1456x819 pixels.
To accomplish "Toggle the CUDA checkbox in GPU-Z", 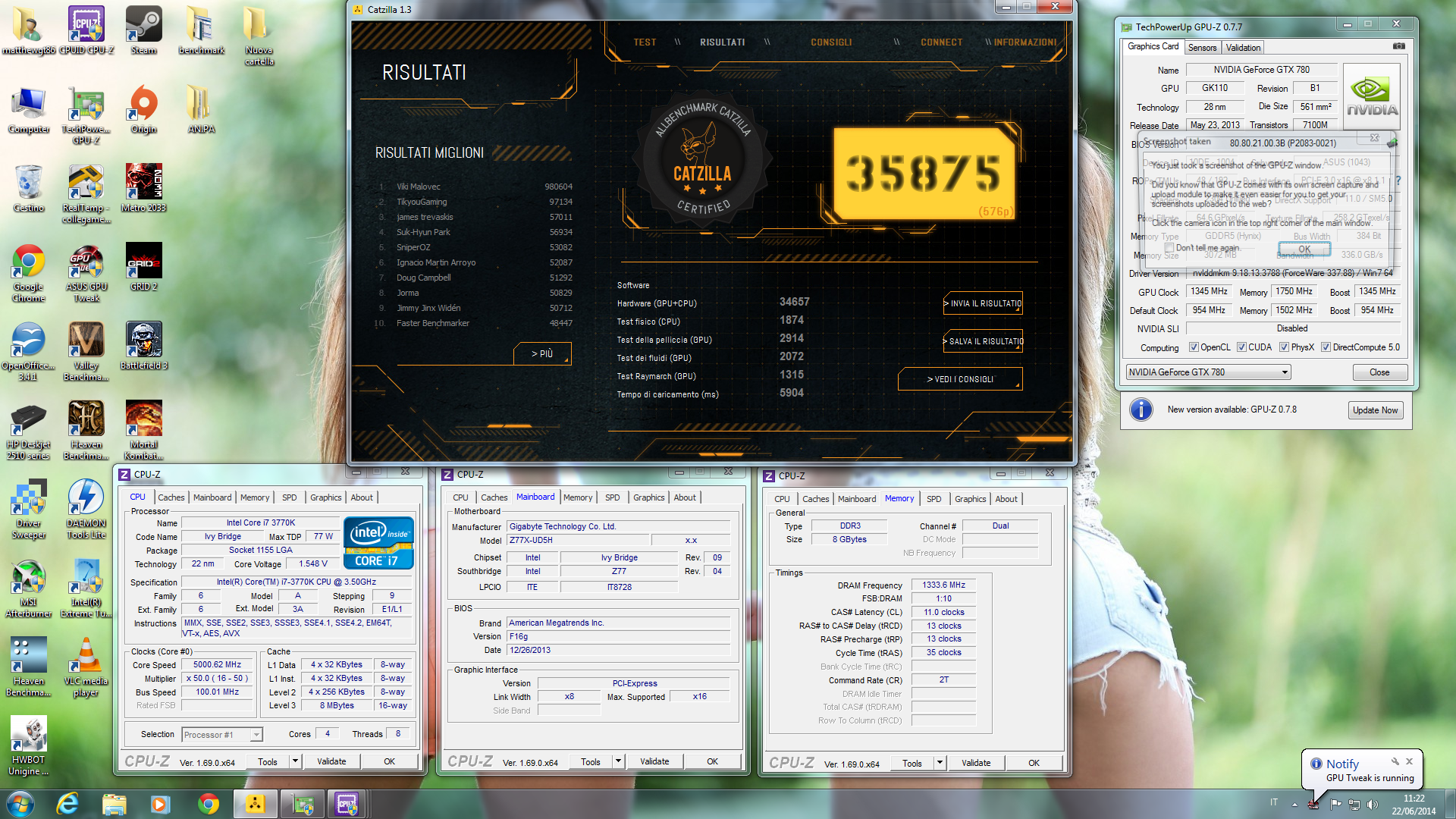I will tap(1241, 347).
